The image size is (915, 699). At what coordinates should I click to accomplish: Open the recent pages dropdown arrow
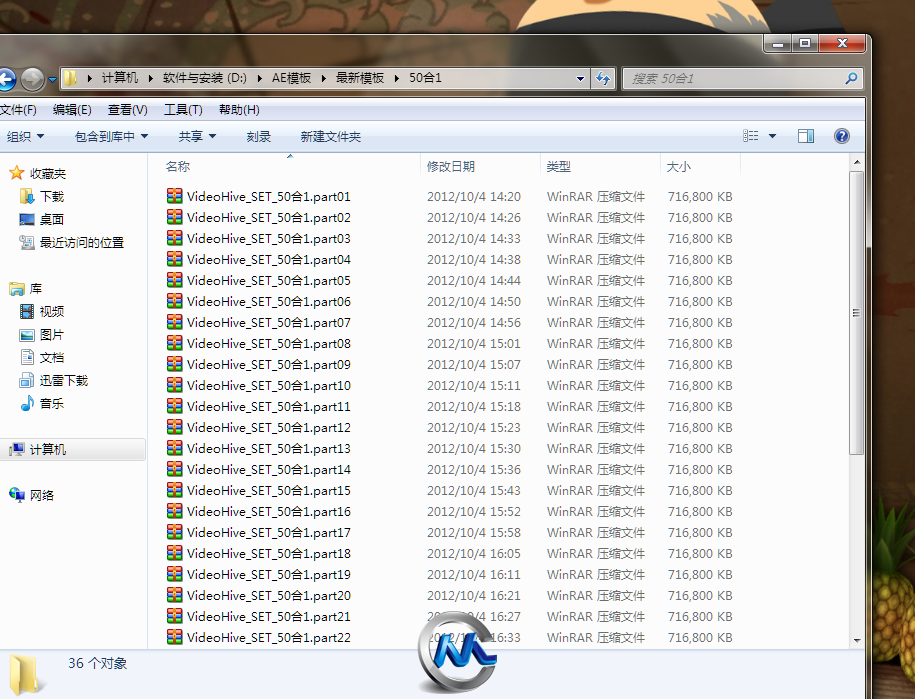tap(52, 79)
